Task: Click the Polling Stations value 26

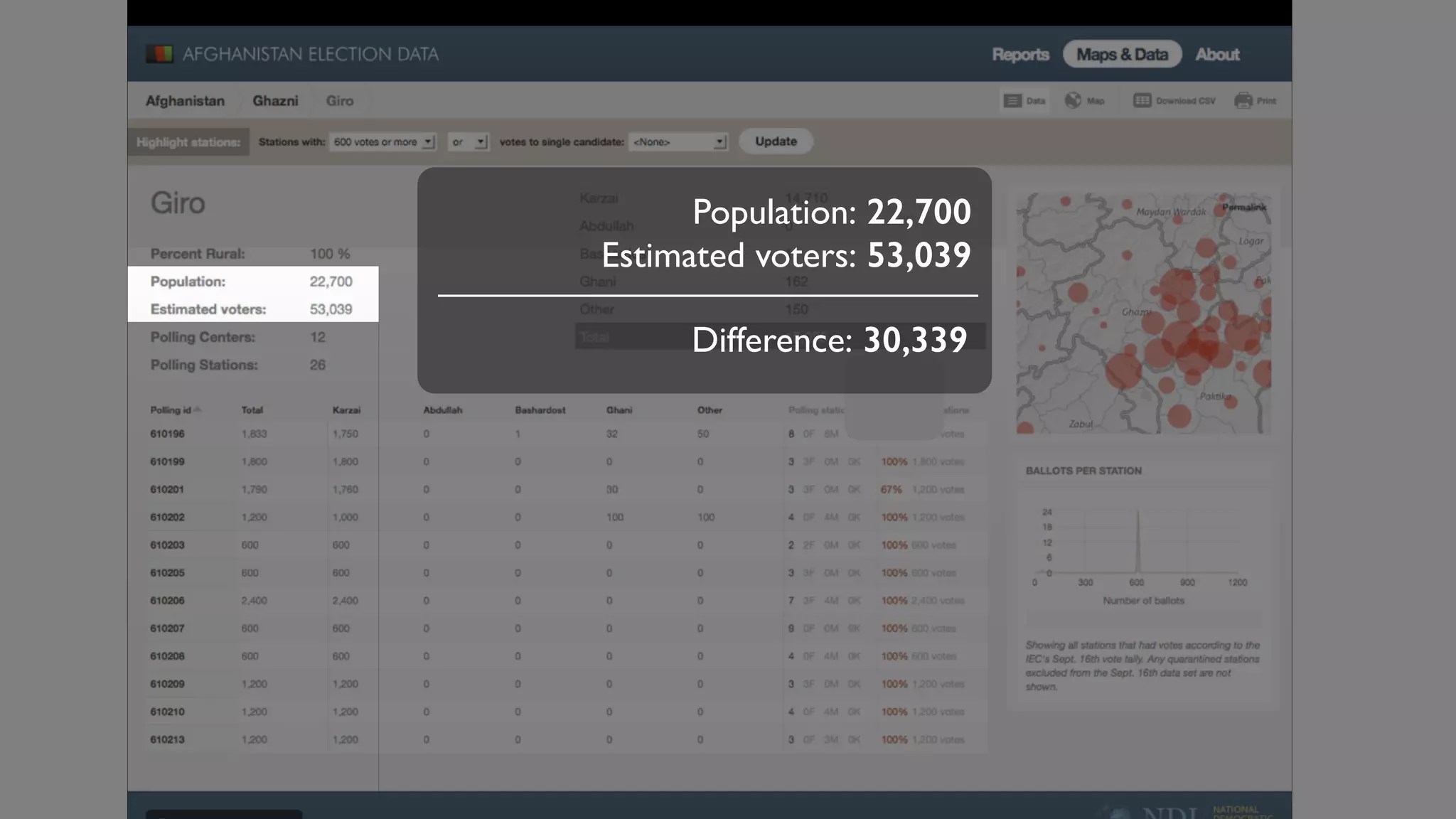Action: pos(317,365)
